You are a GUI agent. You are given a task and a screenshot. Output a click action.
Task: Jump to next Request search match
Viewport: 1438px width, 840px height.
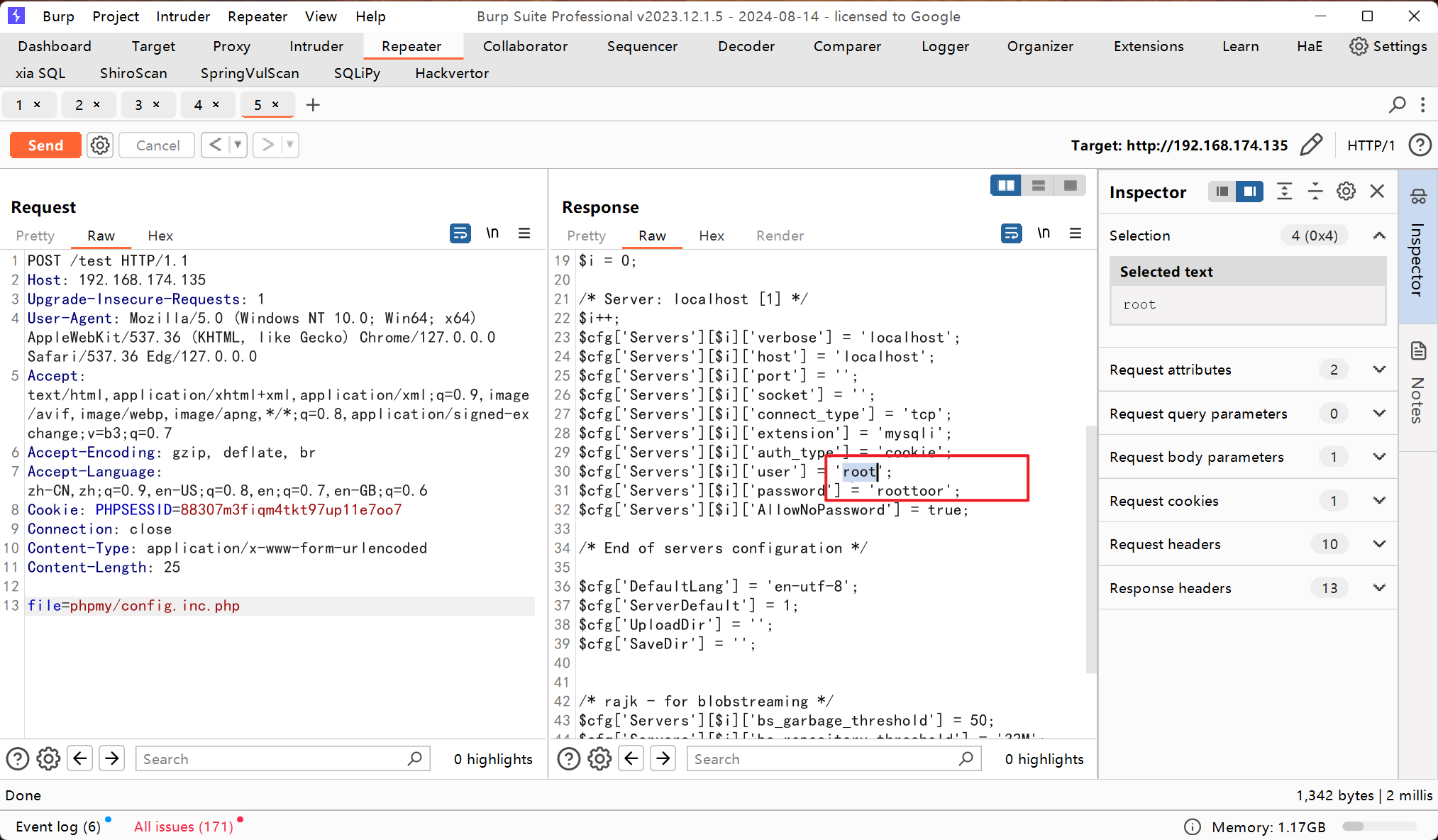coord(112,759)
